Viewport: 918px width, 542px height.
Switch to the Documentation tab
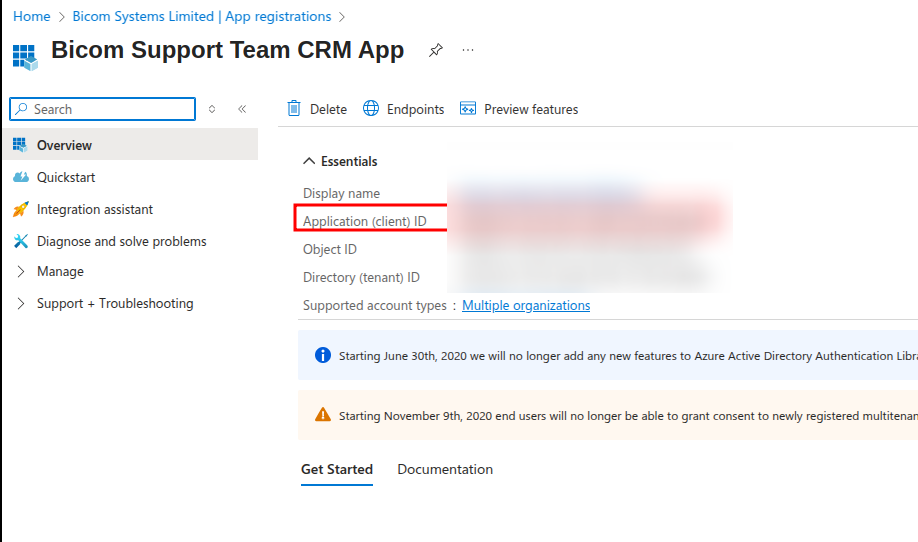coord(445,469)
